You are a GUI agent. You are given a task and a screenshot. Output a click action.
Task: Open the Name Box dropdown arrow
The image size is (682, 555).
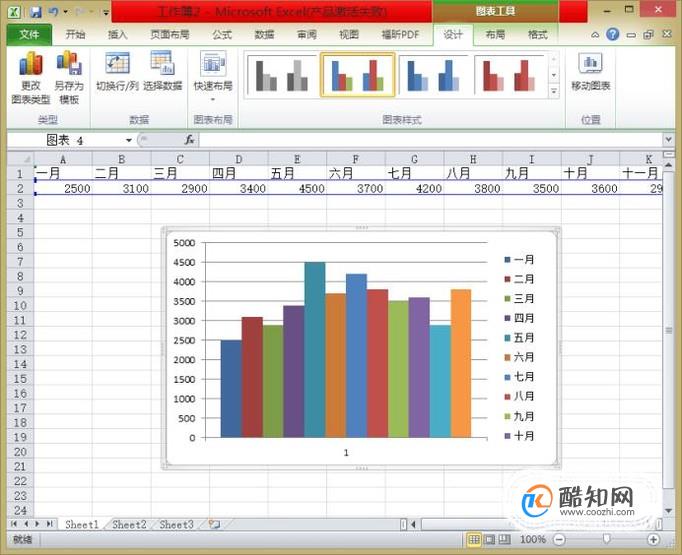[129, 140]
